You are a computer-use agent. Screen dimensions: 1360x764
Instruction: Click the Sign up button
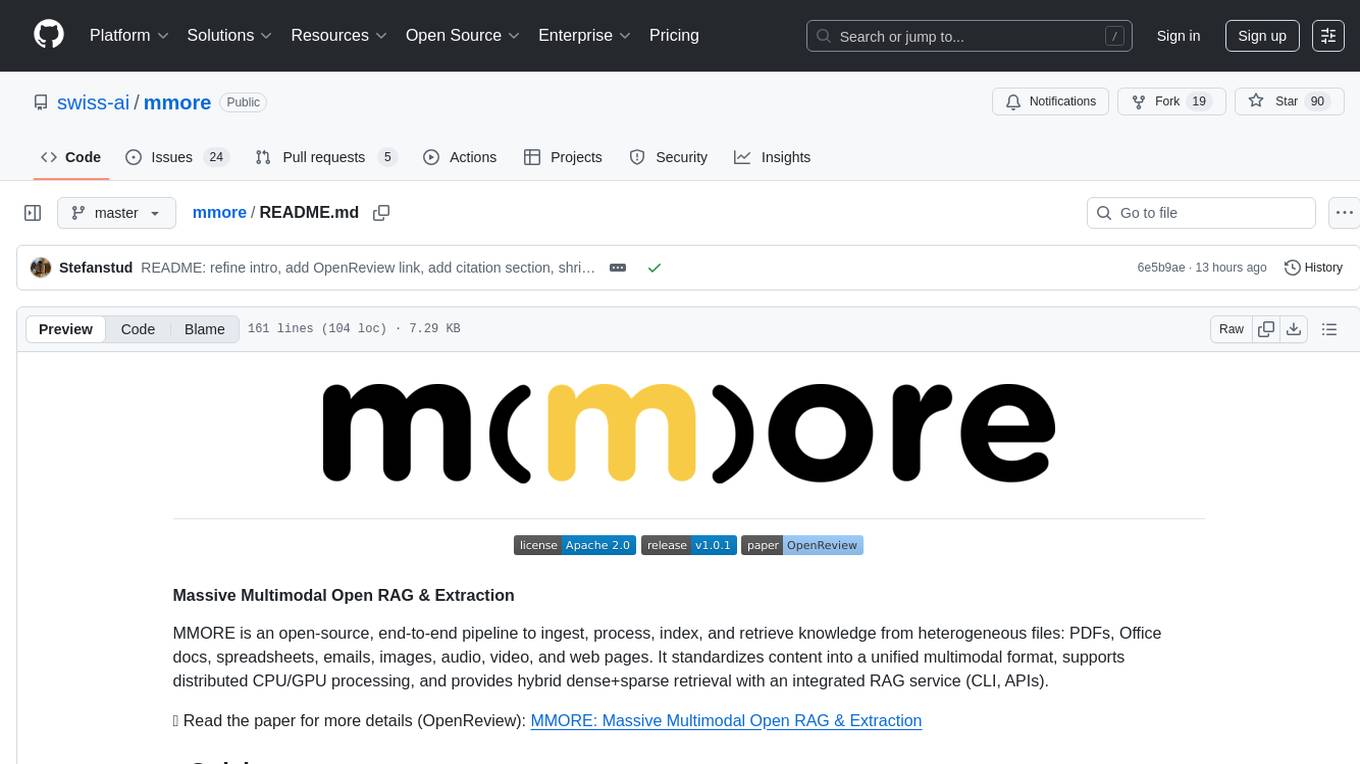tap(1262, 36)
